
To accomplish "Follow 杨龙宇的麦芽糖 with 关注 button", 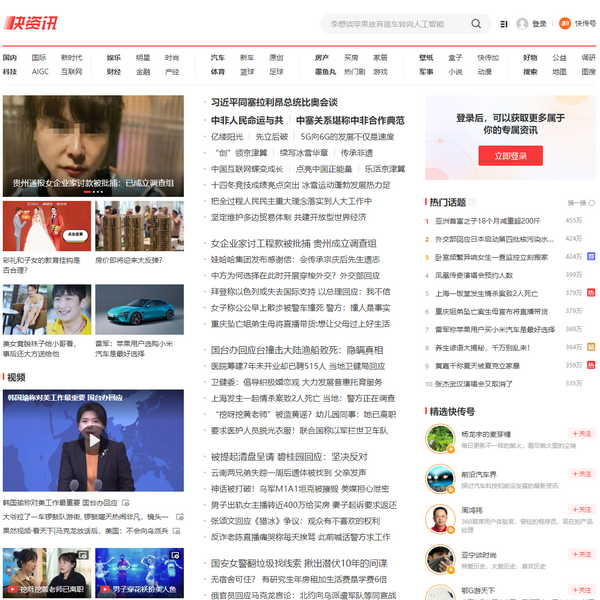I will [581, 434].
